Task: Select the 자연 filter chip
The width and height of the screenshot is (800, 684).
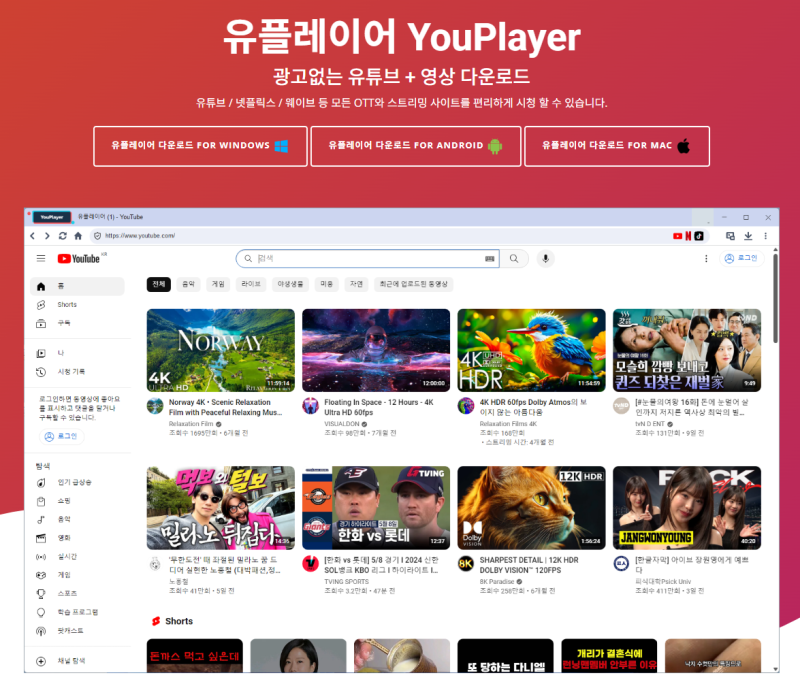Action: [x=356, y=284]
